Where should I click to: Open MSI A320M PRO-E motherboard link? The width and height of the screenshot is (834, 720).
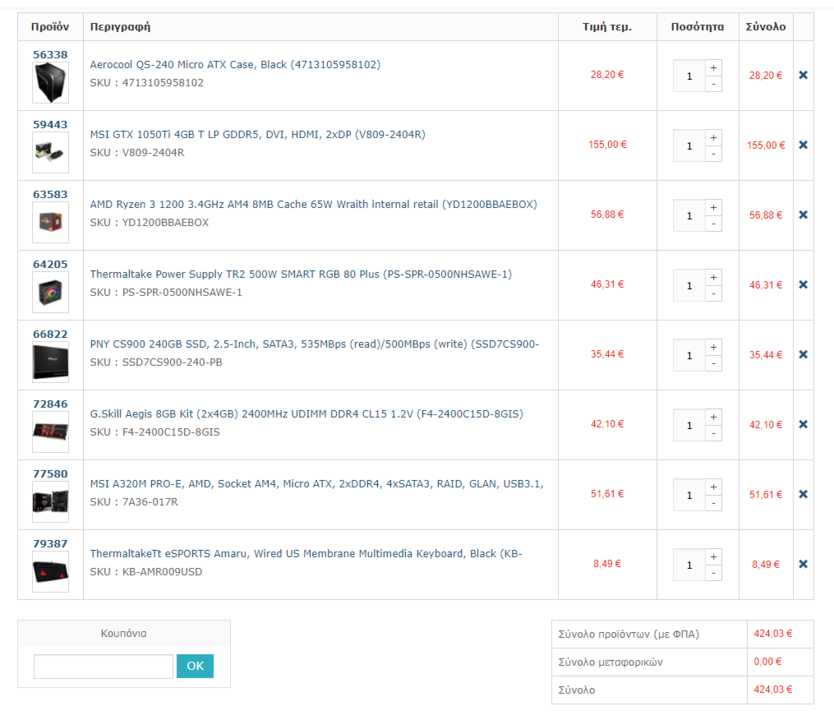click(x=316, y=484)
